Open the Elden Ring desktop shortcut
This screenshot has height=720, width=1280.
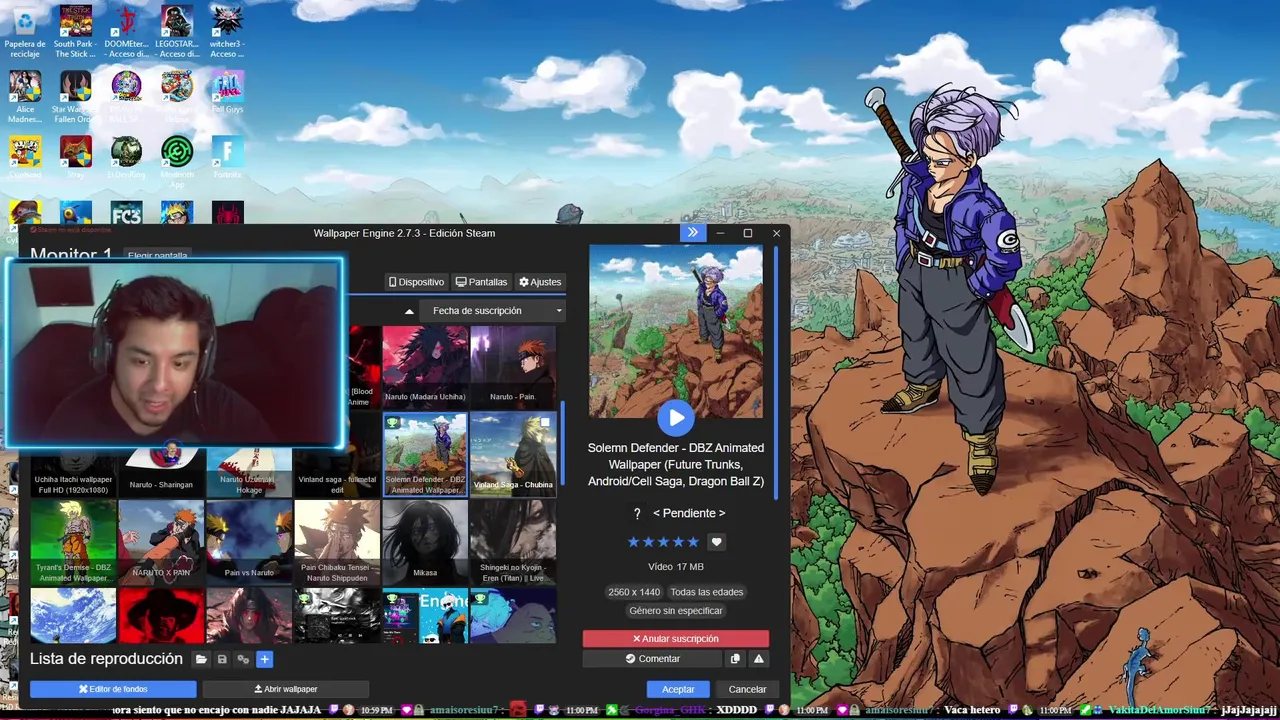pyautogui.click(x=127, y=157)
